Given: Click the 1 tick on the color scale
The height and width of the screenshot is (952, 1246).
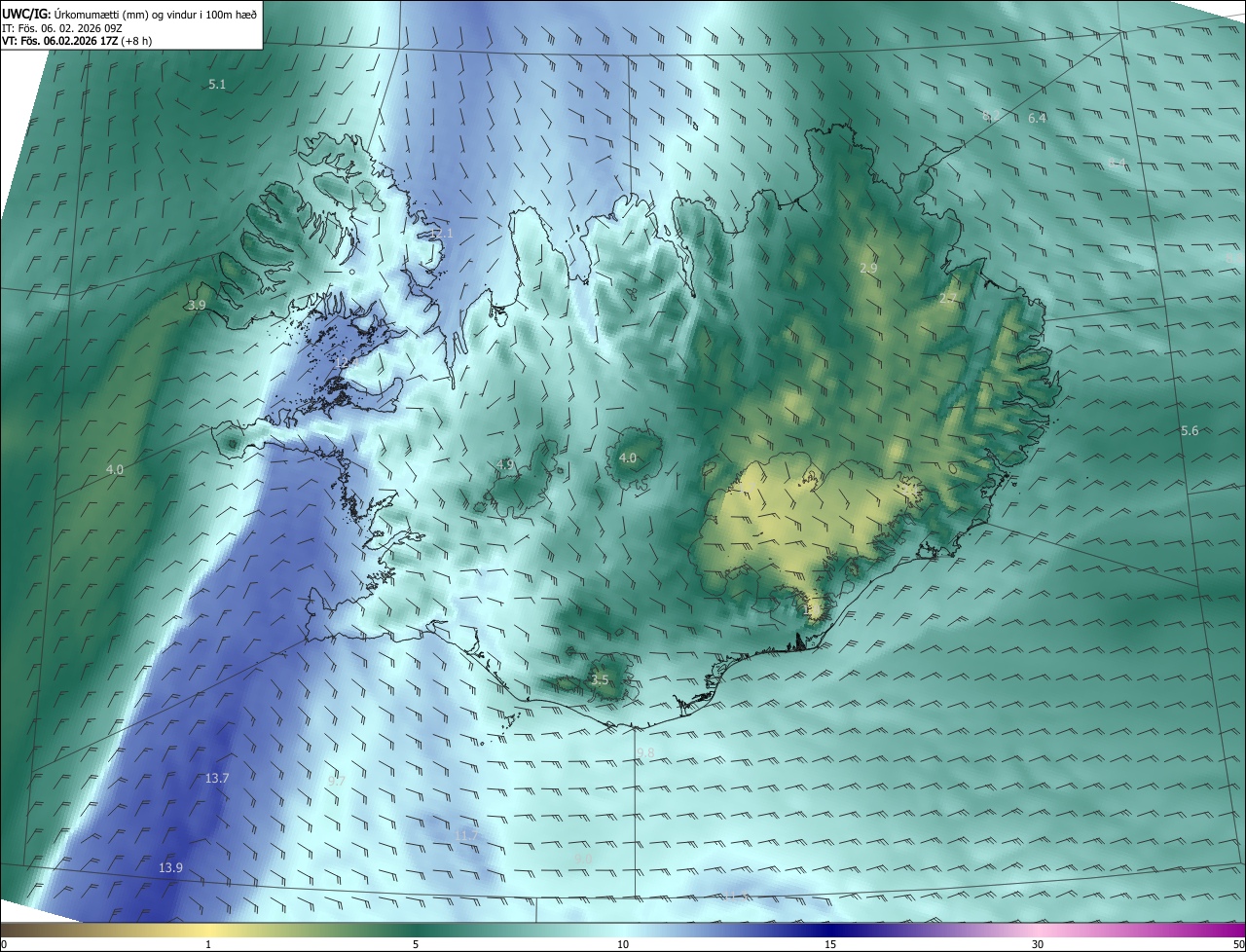Looking at the screenshot, I should [208, 944].
